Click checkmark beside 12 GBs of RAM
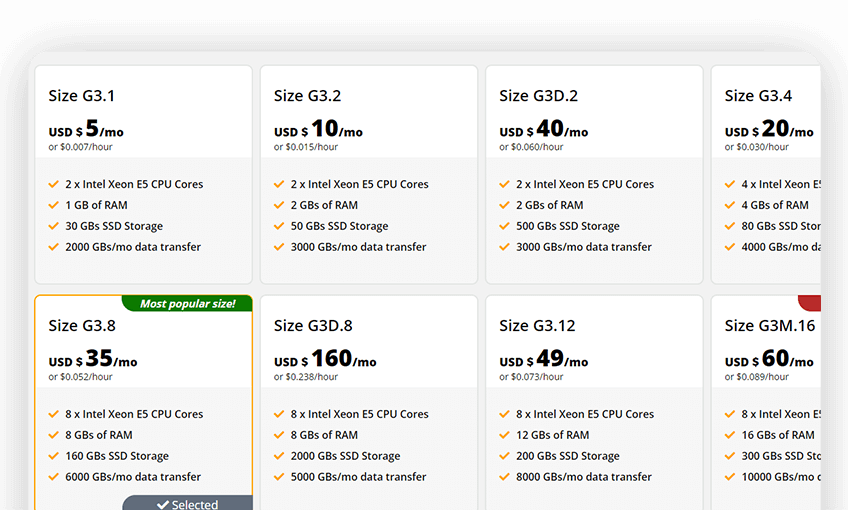 pos(505,435)
